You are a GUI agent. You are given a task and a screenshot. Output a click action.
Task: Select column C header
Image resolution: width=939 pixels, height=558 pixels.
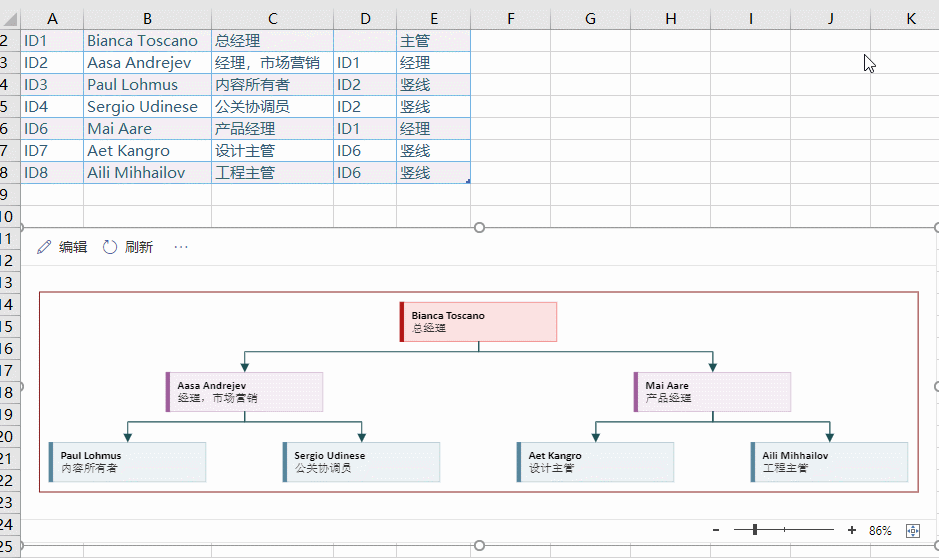tap(272, 19)
